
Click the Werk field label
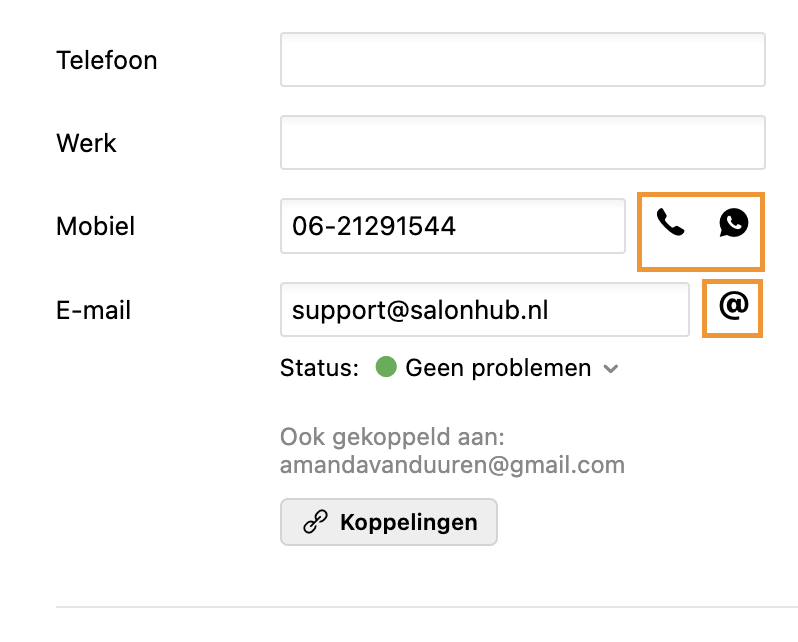(x=87, y=143)
